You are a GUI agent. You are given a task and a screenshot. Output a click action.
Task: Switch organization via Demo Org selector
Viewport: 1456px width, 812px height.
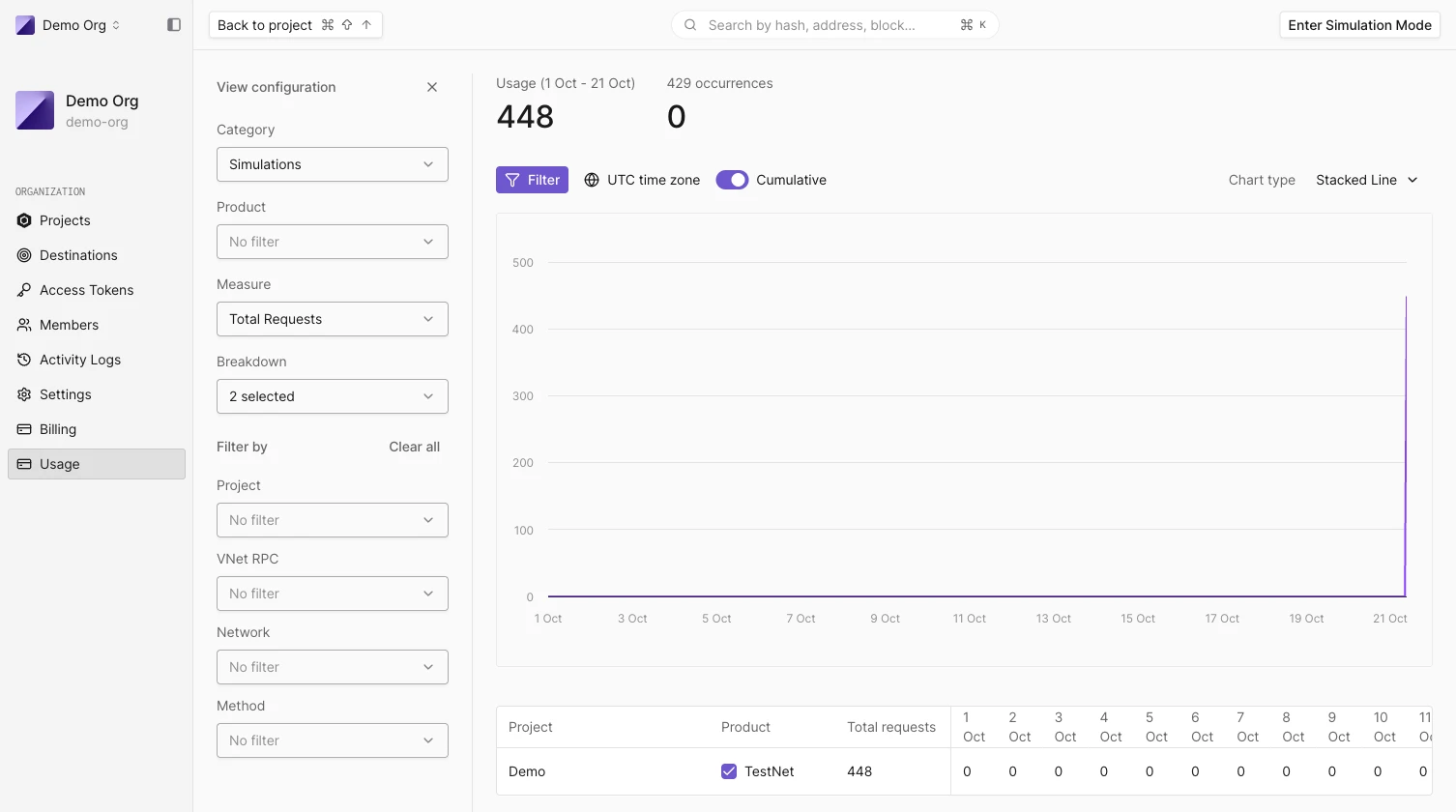pos(69,25)
